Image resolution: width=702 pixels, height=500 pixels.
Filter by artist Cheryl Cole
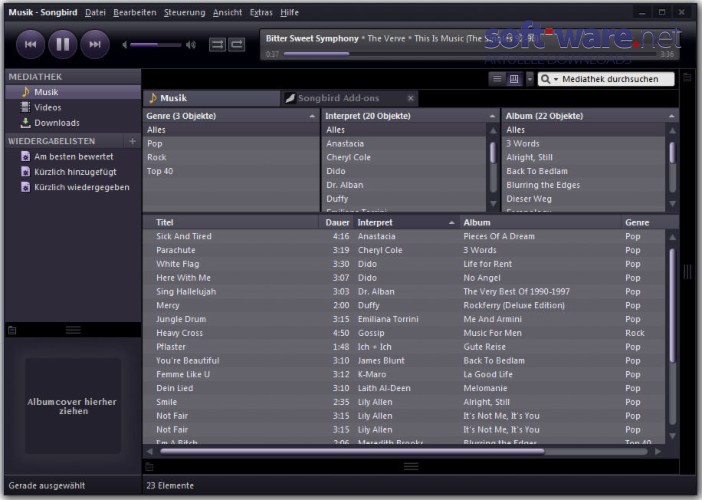(404, 158)
